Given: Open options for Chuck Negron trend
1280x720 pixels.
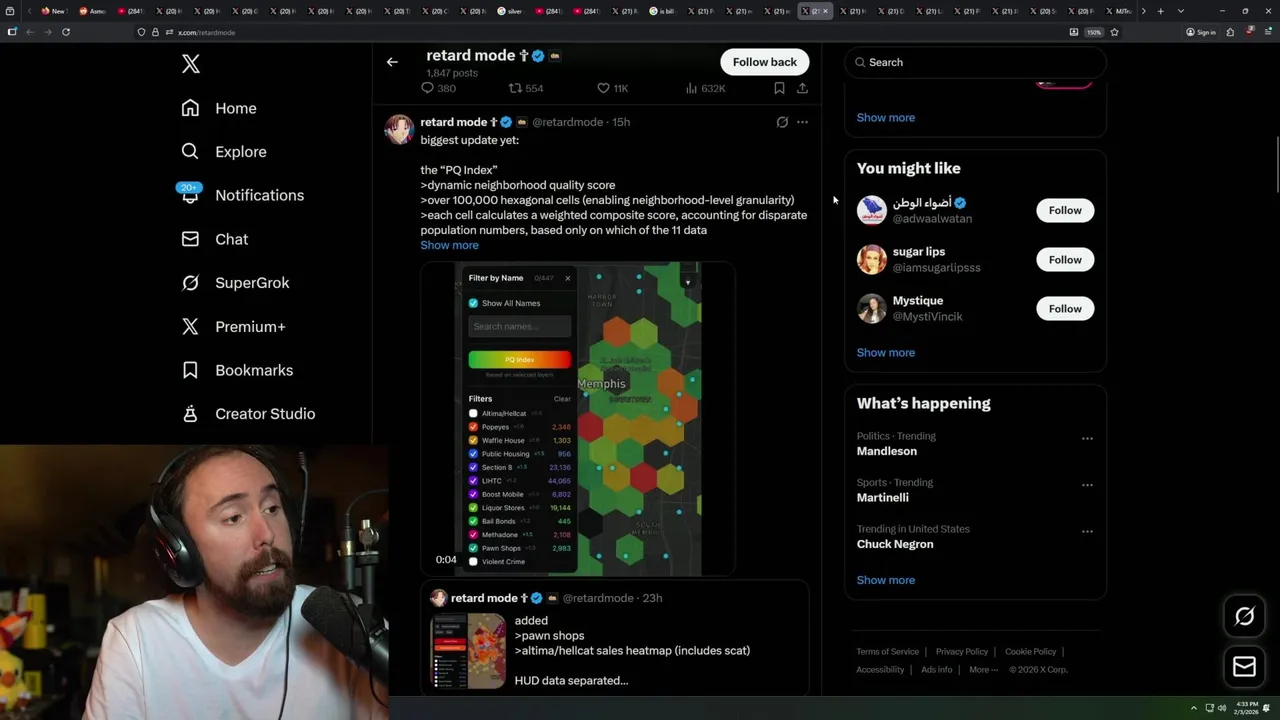Looking at the screenshot, I should 1087,531.
